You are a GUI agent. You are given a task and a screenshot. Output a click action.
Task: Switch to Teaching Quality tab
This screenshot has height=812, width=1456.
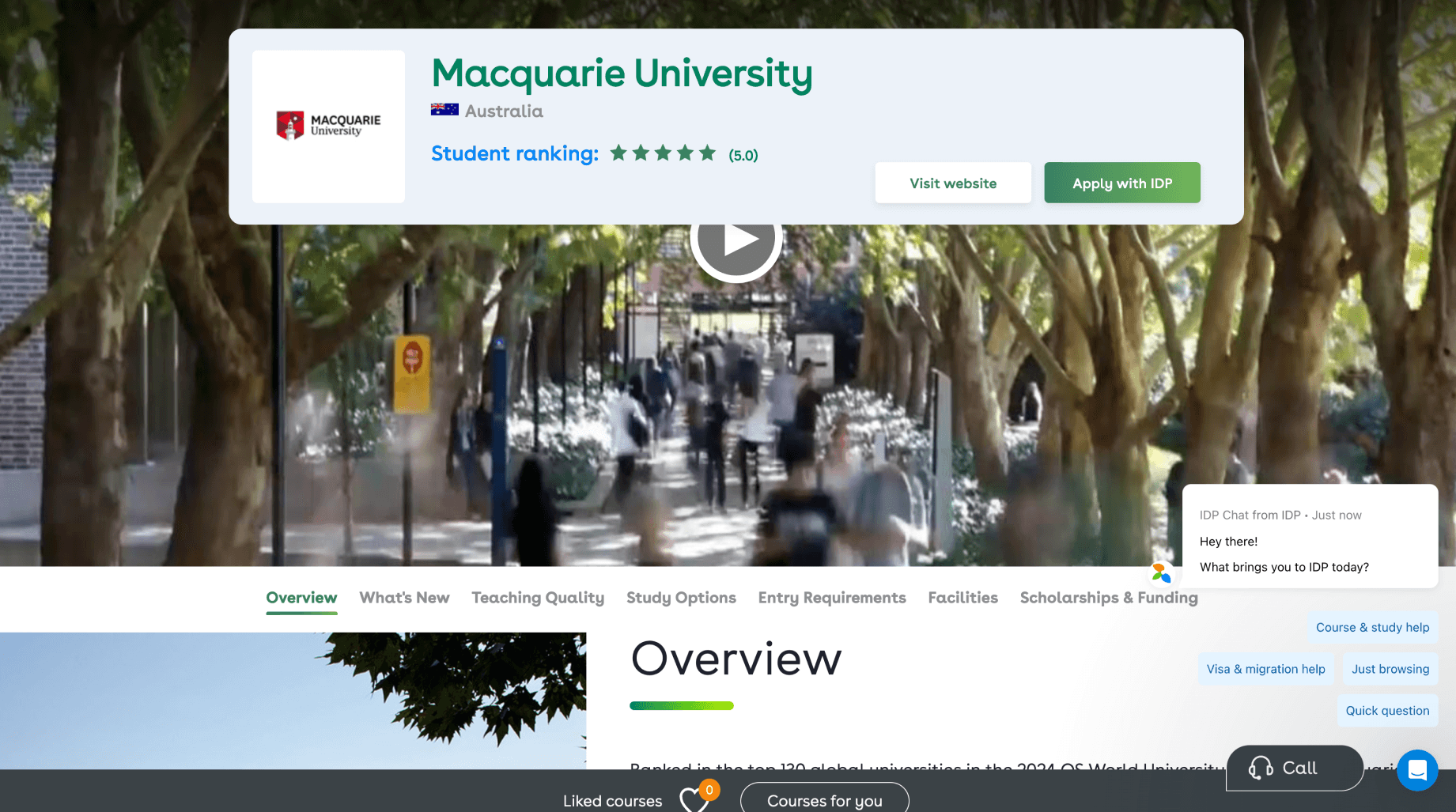pyautogui.click(x=538, y=598)
